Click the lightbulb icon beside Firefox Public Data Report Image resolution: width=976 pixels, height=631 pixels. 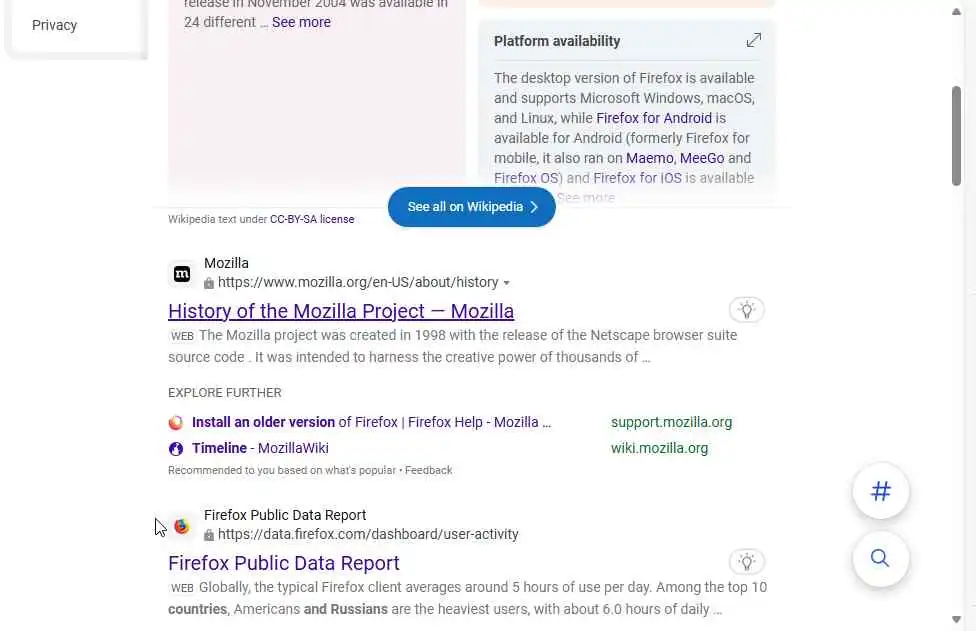tap(746, 562)
